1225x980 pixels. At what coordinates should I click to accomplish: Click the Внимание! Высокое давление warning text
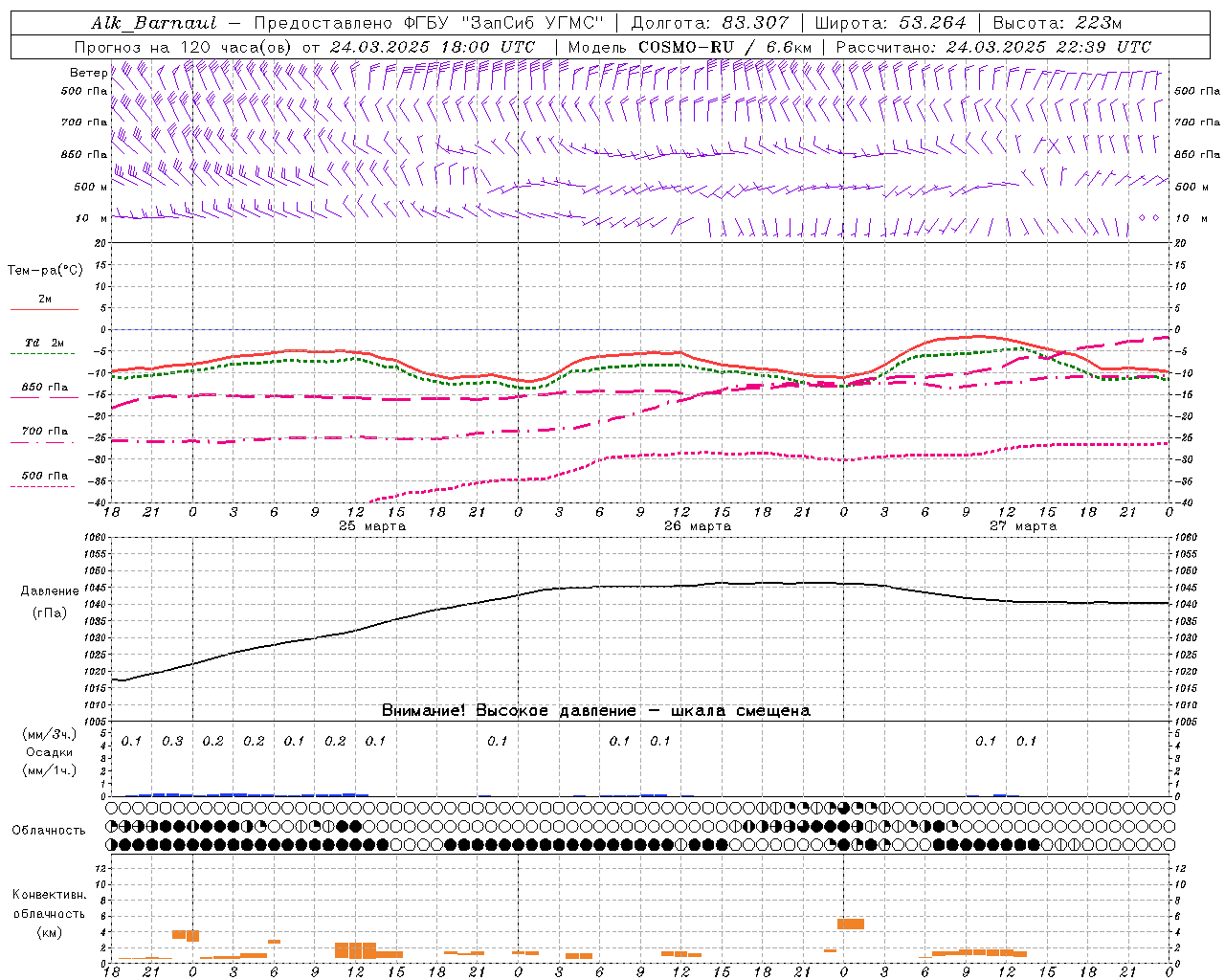[595, 711]
